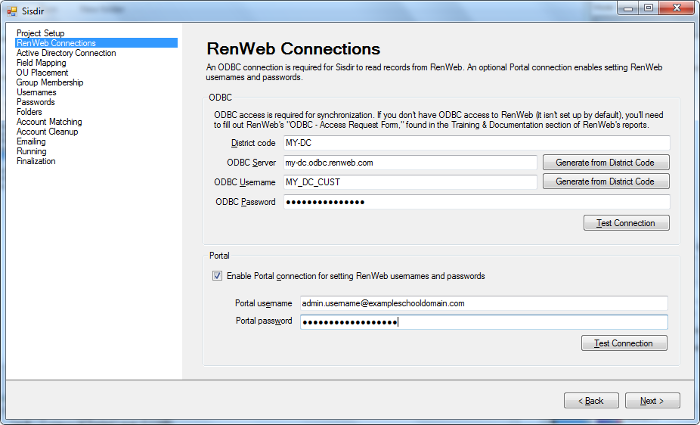Toggle Enable Portal connection checkbox
The image size is (700, 425).
pos(217,276)
